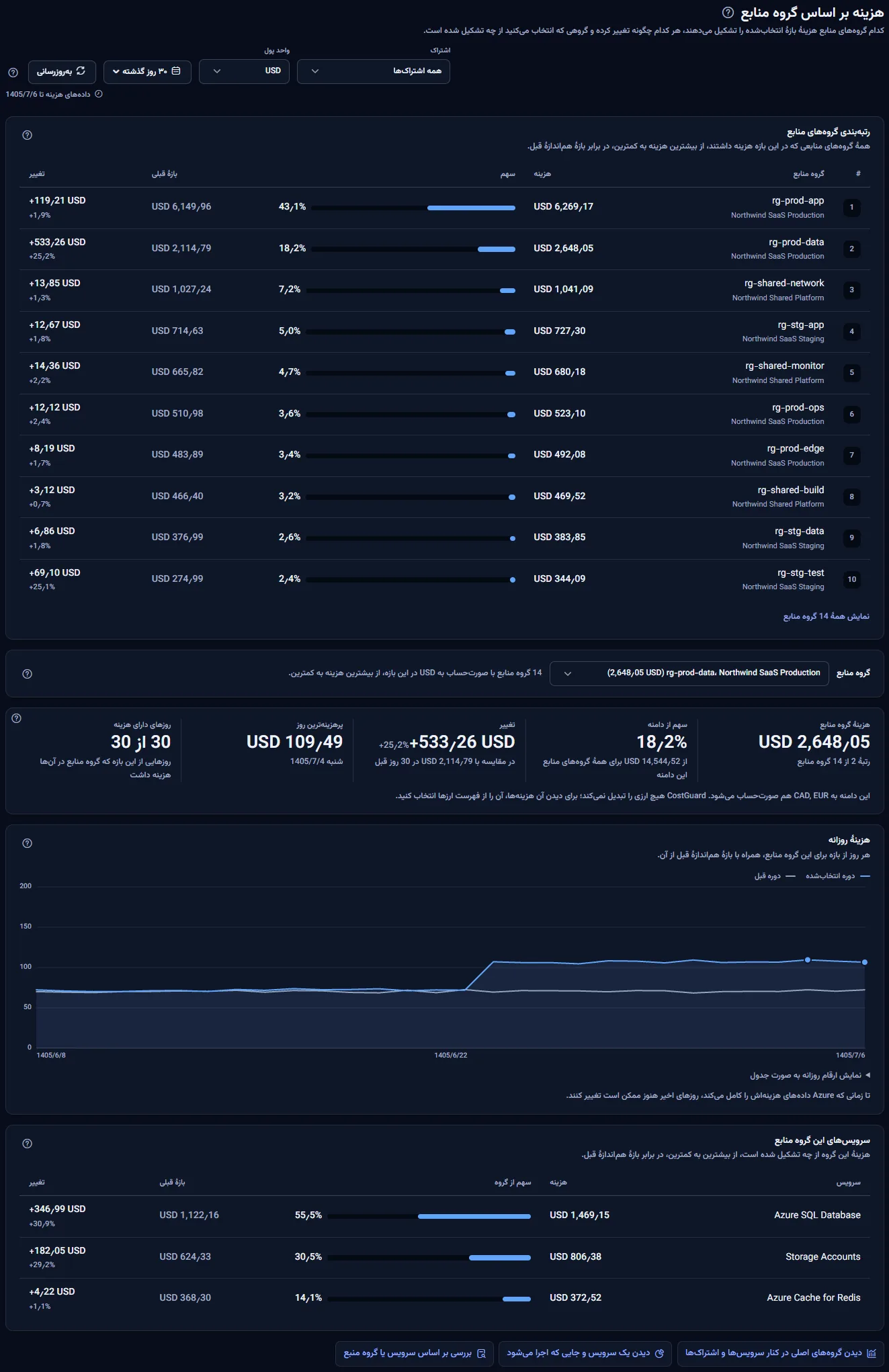Click rg-shared-monitor row name

coord(784,366)
